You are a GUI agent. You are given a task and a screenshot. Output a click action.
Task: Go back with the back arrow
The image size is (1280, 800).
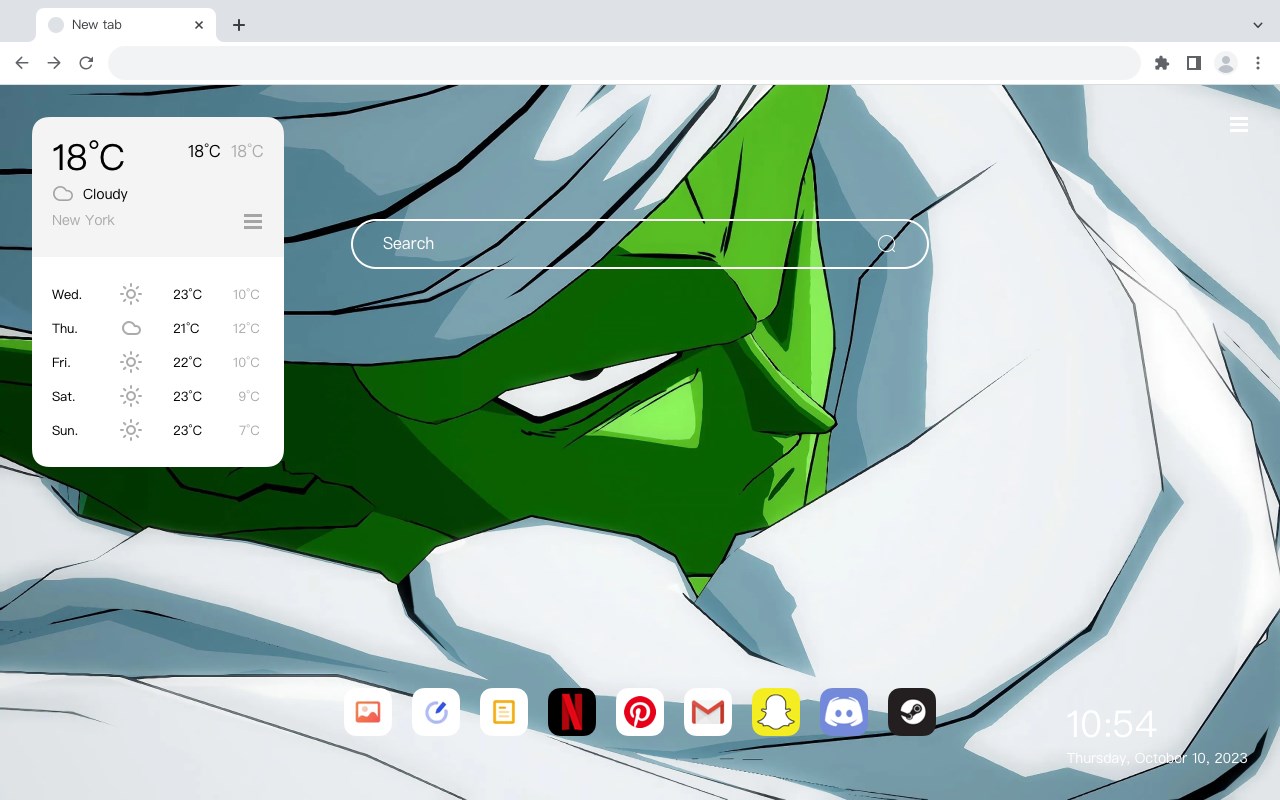tap(22, 63)
